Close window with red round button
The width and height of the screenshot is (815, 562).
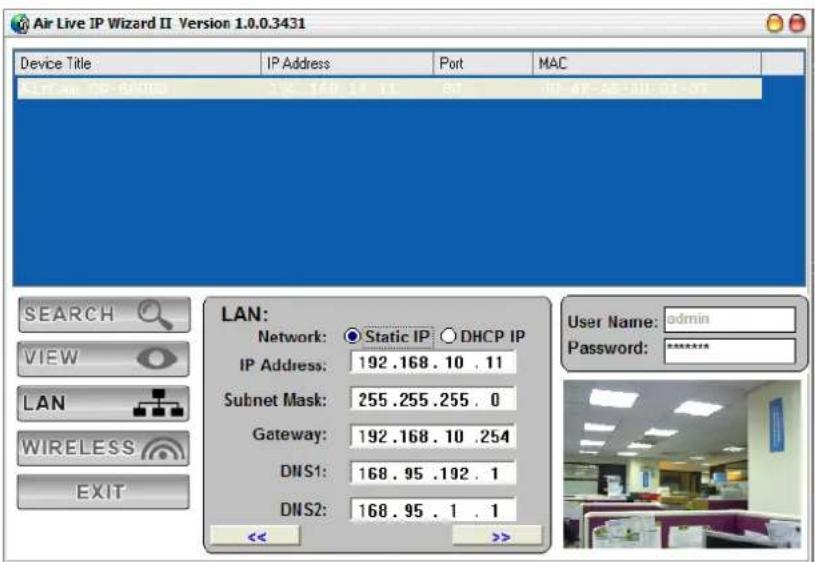pos(797,23)
